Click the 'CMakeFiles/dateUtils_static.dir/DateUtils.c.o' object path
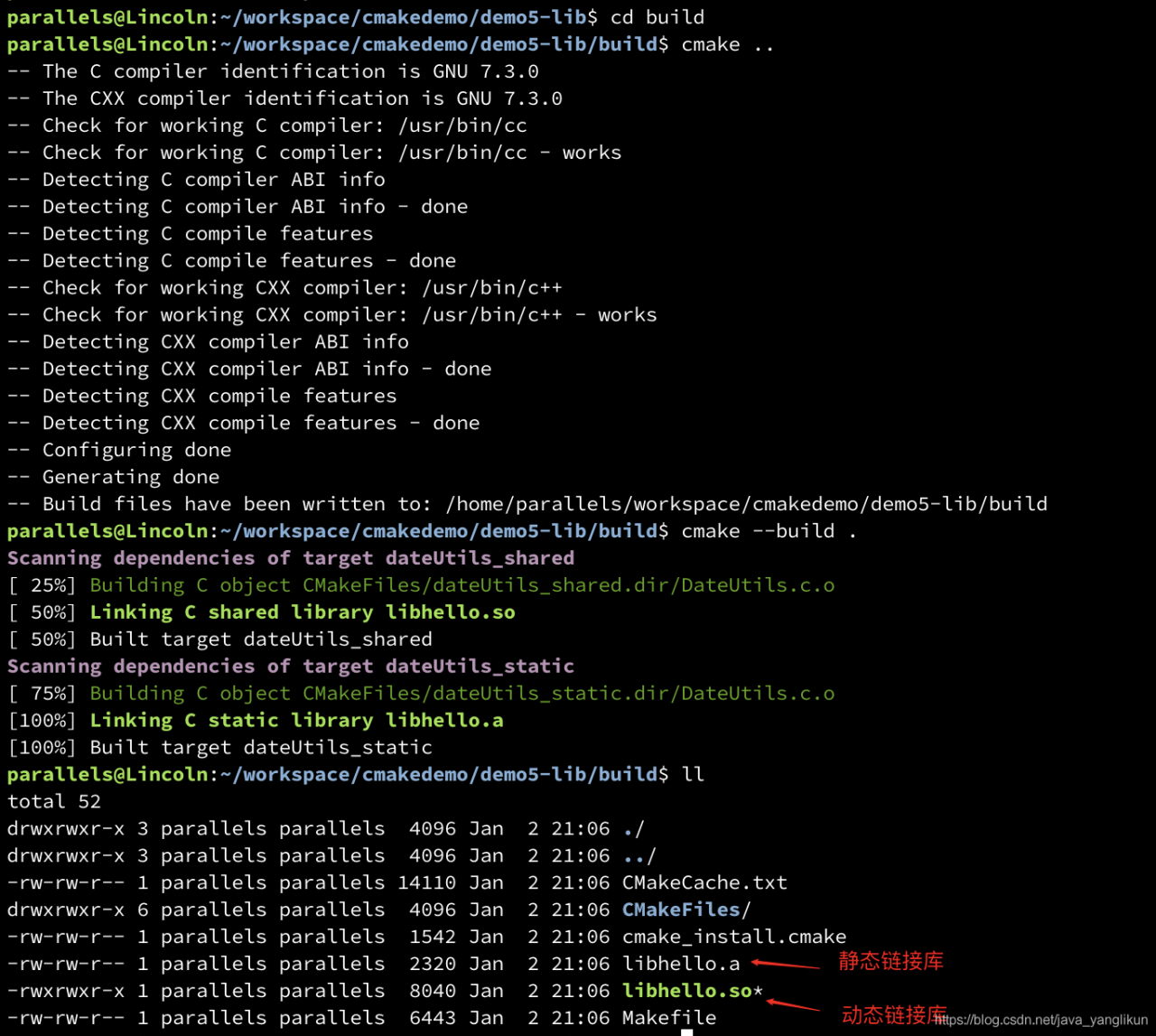Viewport: 1156px width, 1036px height. click(x=569, y=694)
